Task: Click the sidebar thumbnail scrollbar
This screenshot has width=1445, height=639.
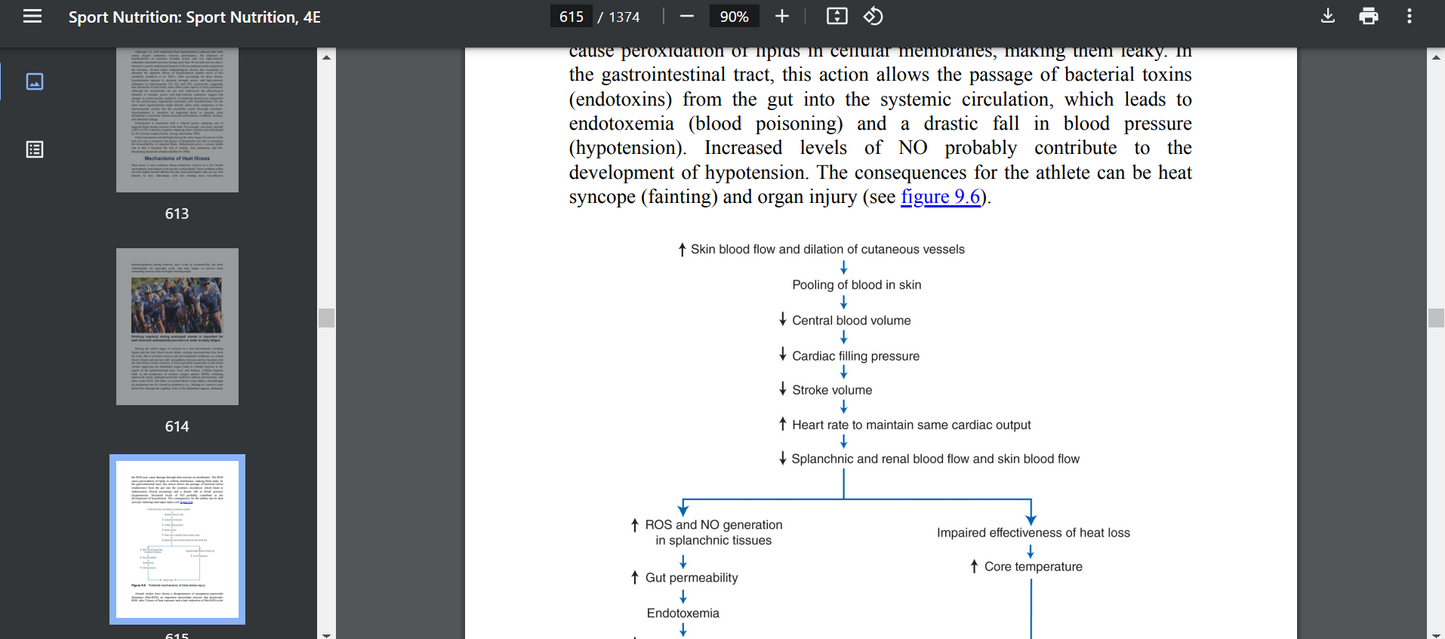Action: pos(325,318)
